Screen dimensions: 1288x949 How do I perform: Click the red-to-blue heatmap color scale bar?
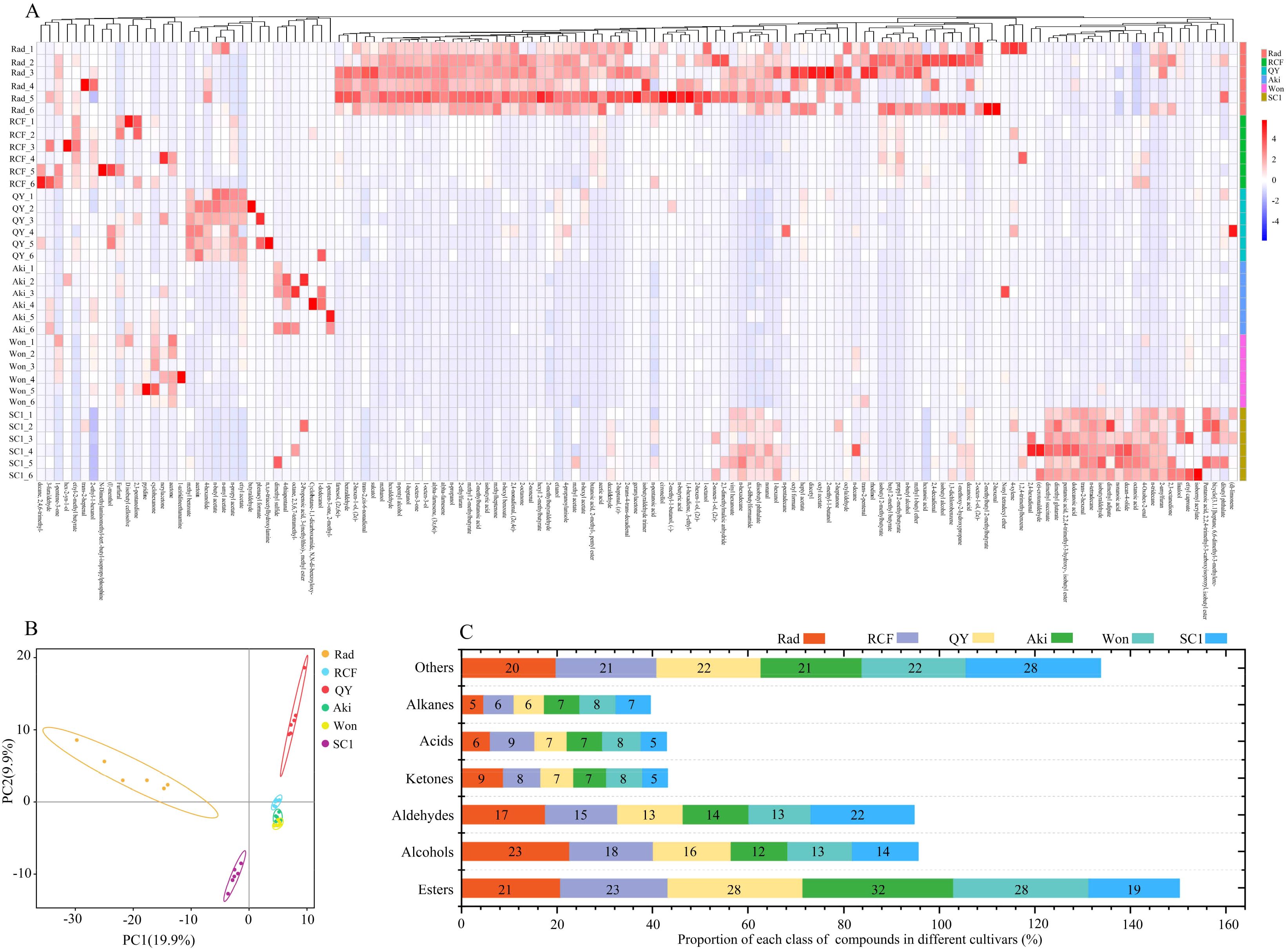pyautogui.click(x=1264, y=180)
